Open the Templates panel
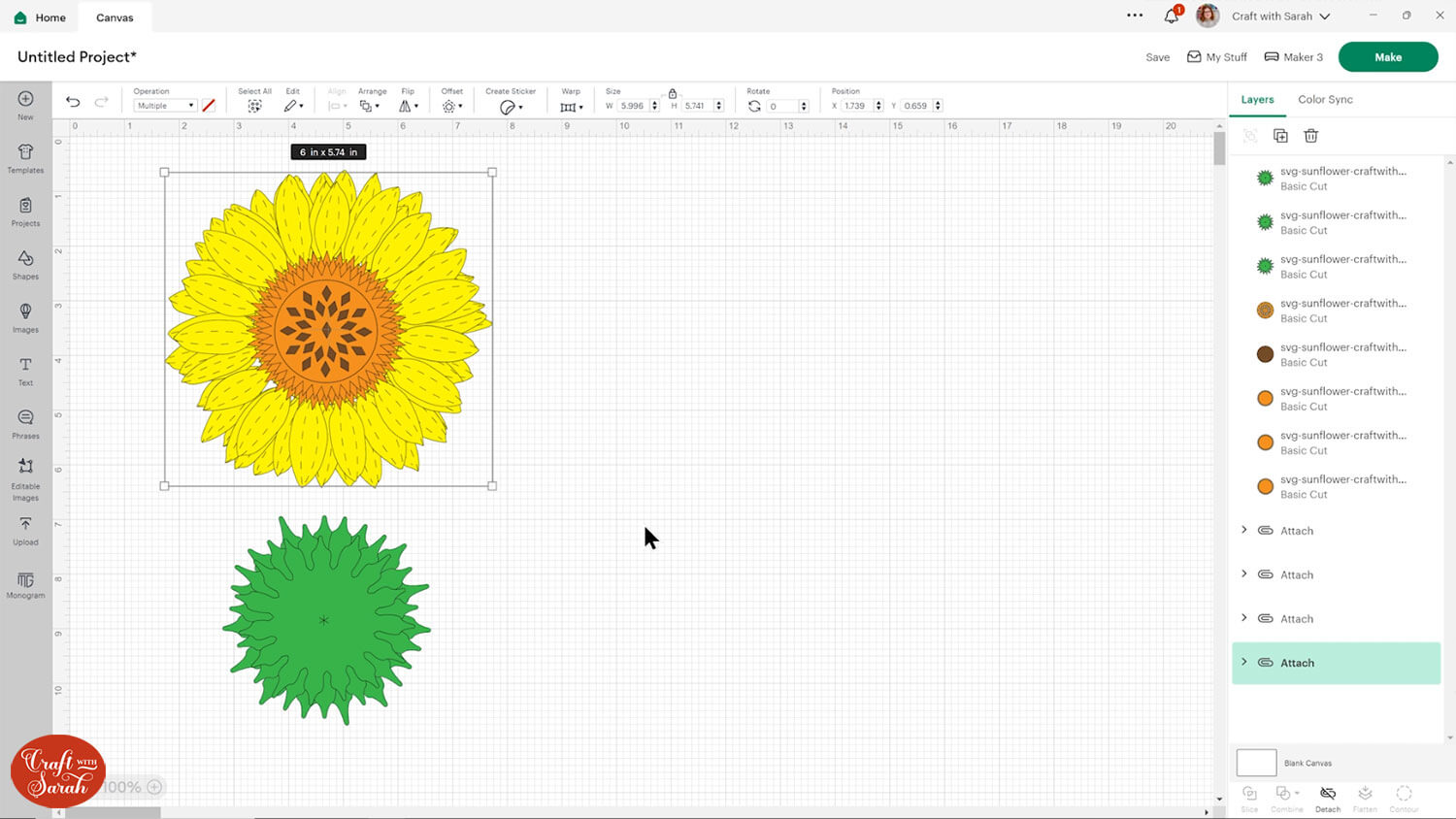 [x=25, y=157]
